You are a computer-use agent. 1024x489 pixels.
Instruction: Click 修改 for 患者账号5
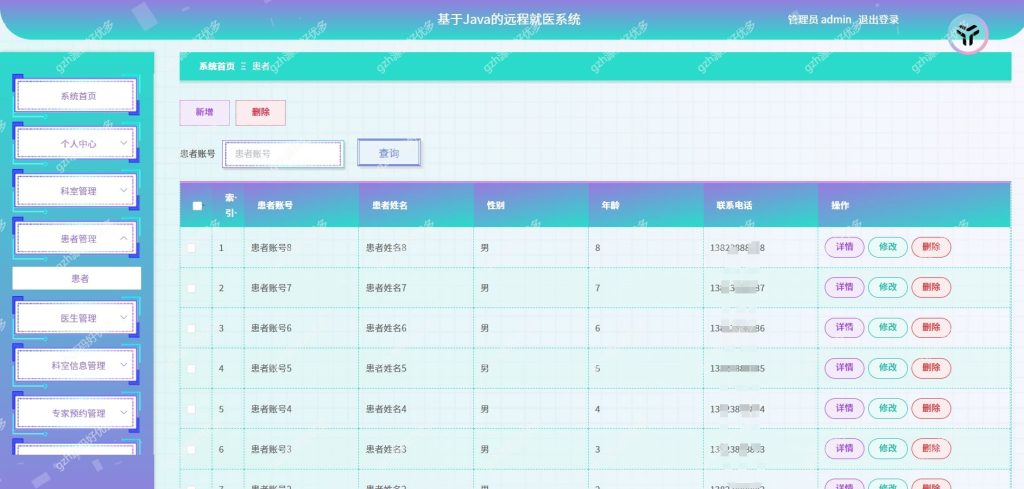click(888, 368)
